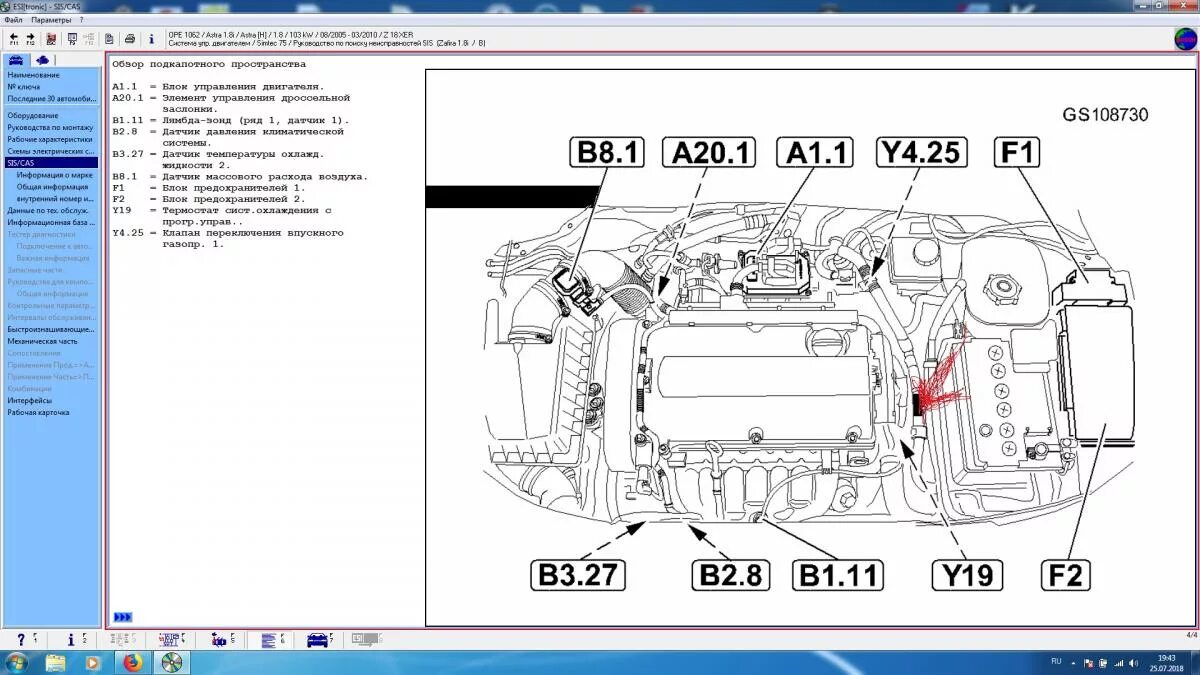Viewport: 1200px width, 675px height.
Task: Click the B1.11 label in the diagram
Action: pyautogui.click(x=838, y=575)
